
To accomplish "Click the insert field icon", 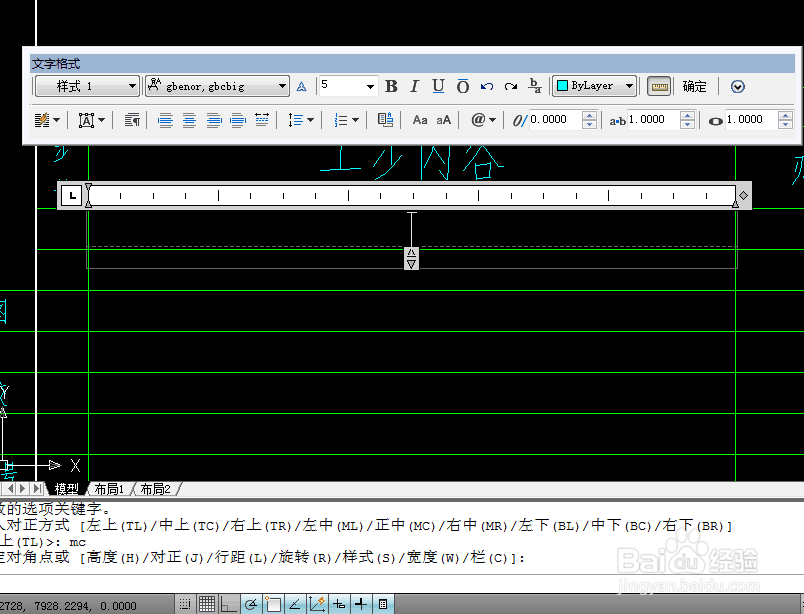I will click(385, 120).
